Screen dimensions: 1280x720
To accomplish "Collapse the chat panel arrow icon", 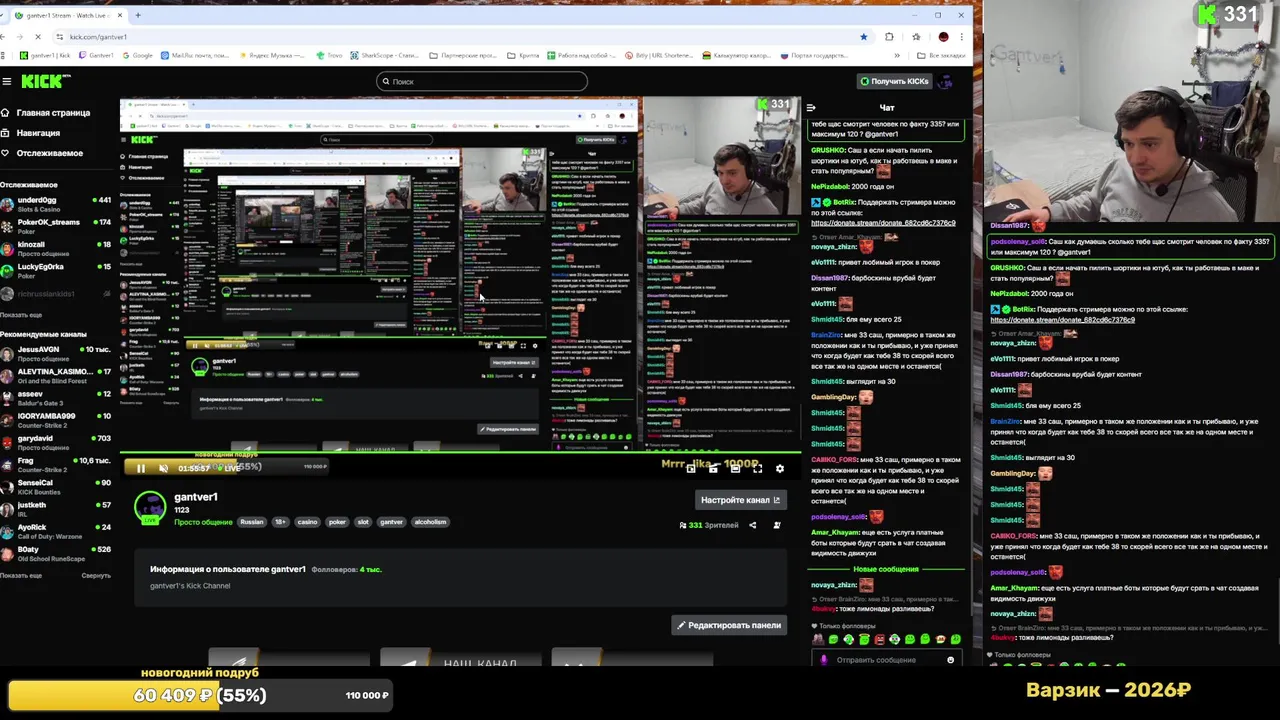I will [x=811, y=108].
